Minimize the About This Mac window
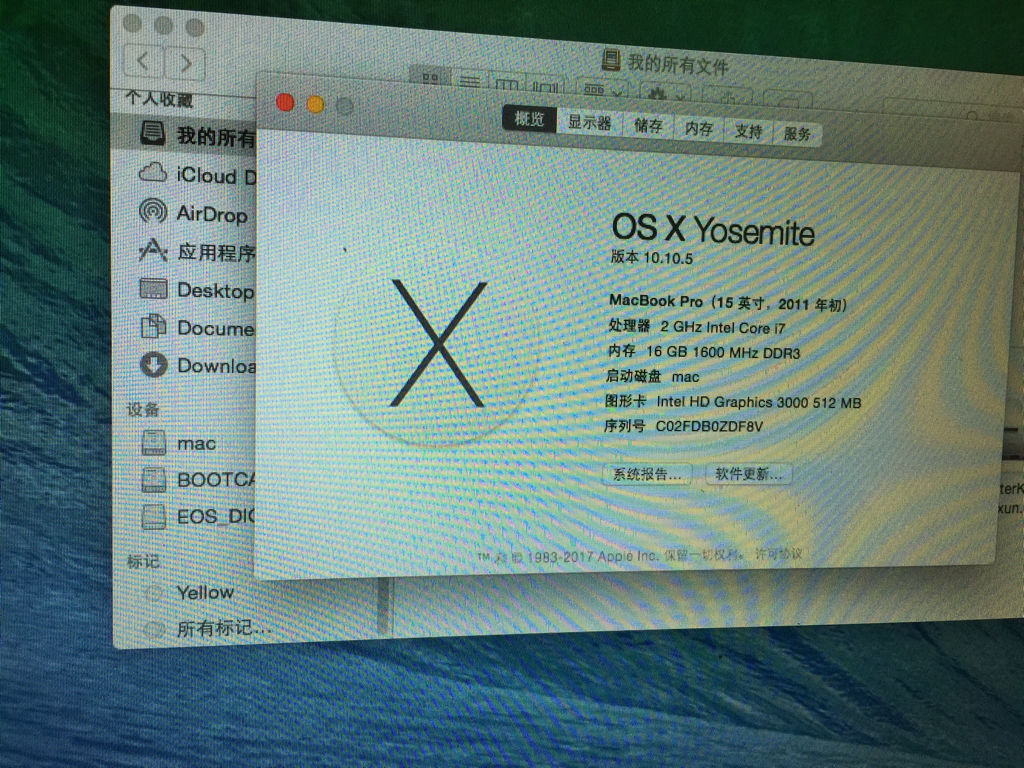 pos(315,104)
